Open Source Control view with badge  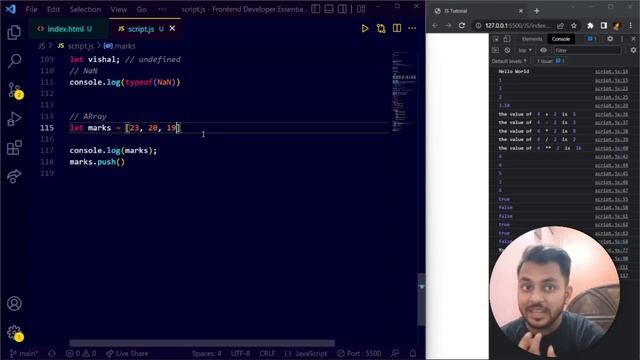15,90
